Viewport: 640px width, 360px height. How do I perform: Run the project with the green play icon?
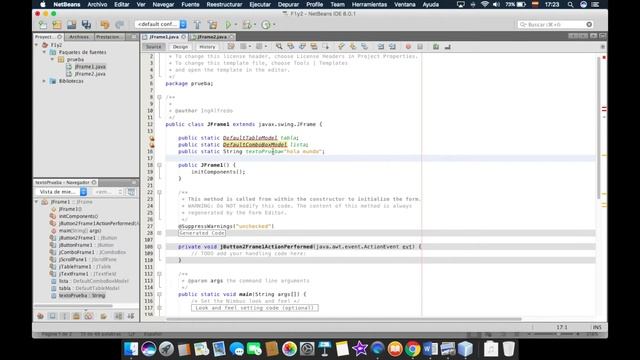tap(228, 24)
